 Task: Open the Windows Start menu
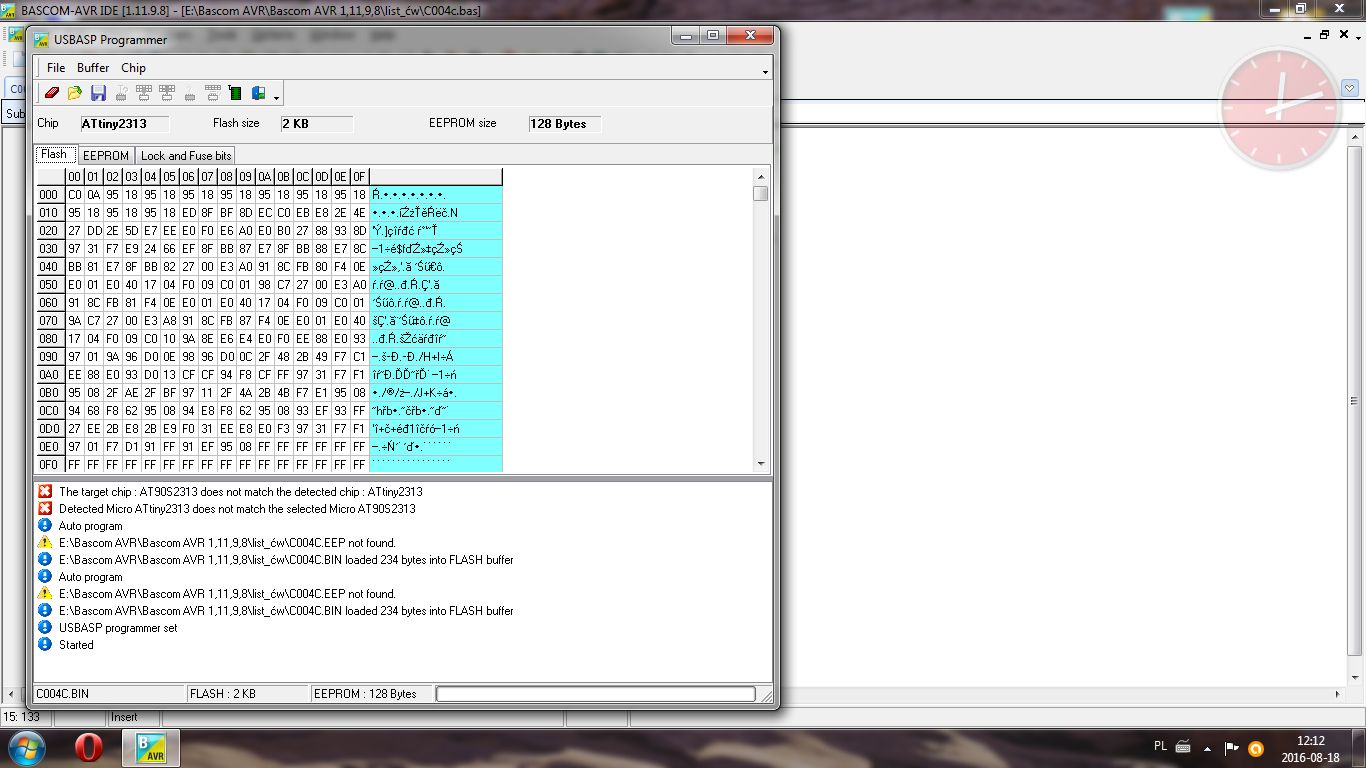point(26,747)
